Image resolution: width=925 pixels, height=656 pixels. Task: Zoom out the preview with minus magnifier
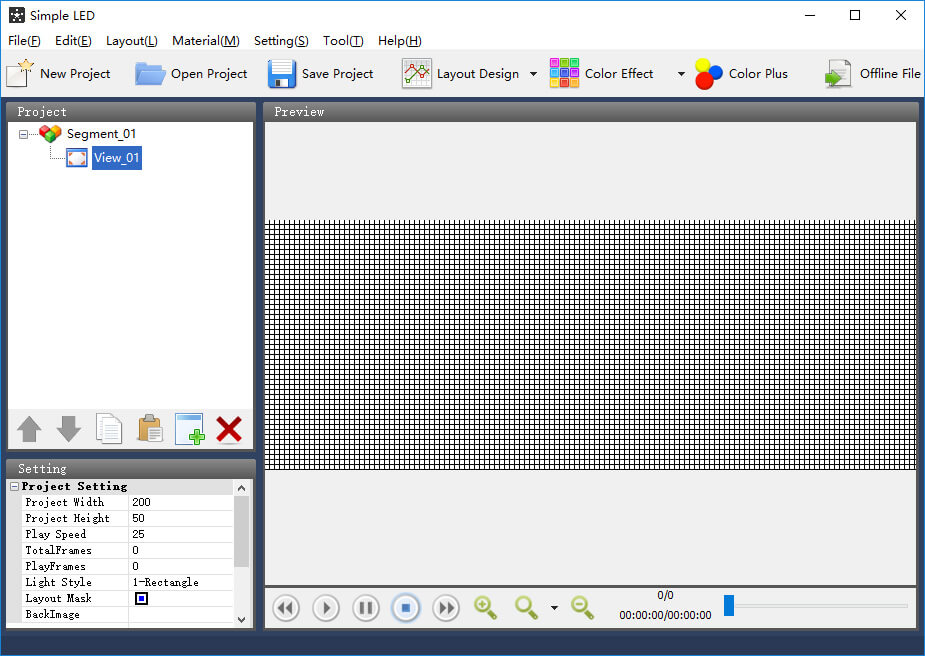point(582,608)
